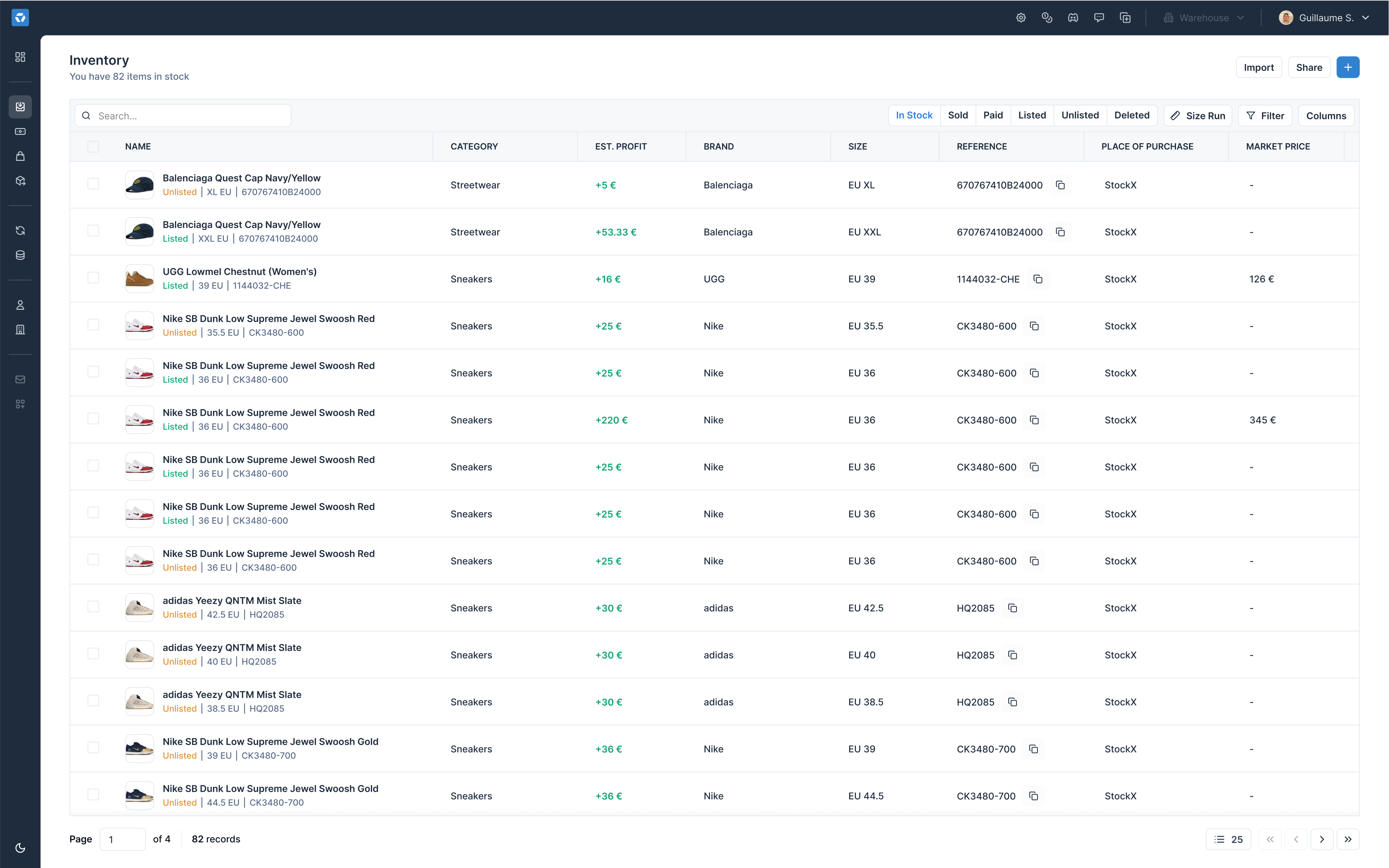Click the Import button
This screenshot has width=1389, height=868.
pos(1259,67)
